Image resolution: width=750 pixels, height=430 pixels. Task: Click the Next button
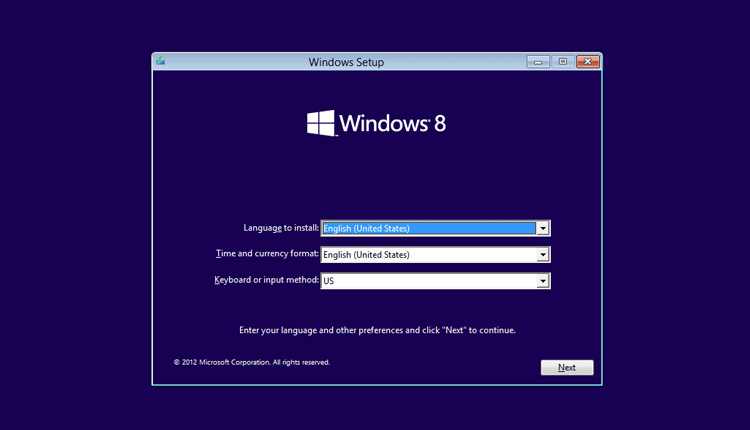[567, 367]
